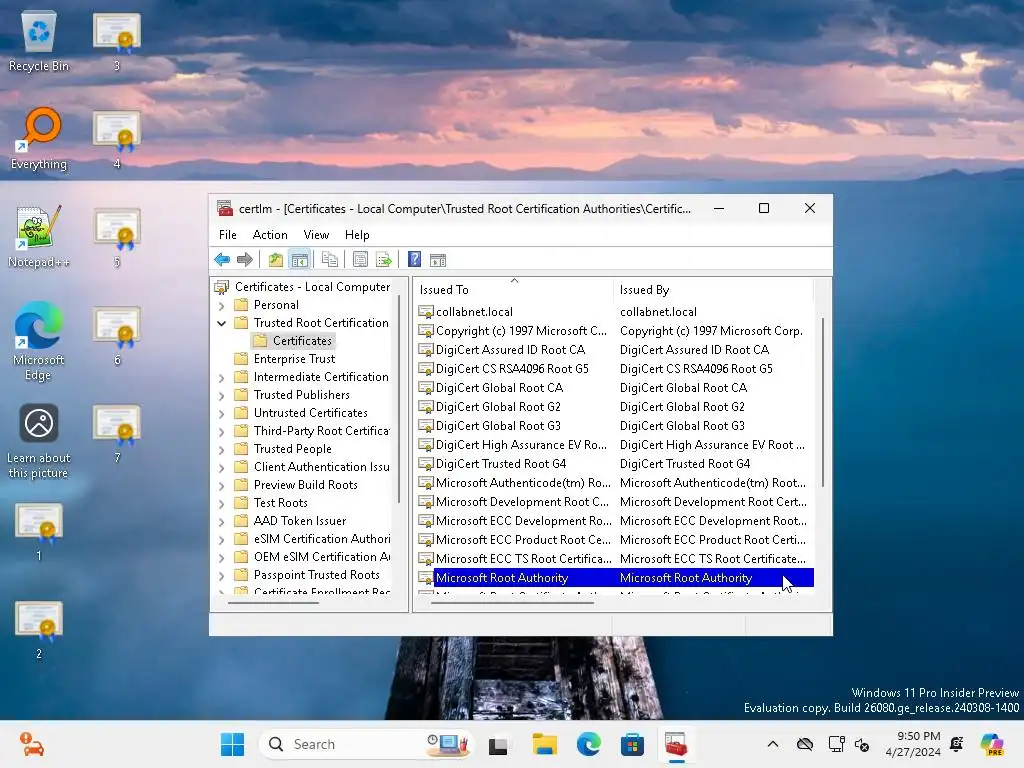Select certificate file named 7 on desktop
Image resolution: width=1024 pixels, height=768 pixels.
(117, 434)
